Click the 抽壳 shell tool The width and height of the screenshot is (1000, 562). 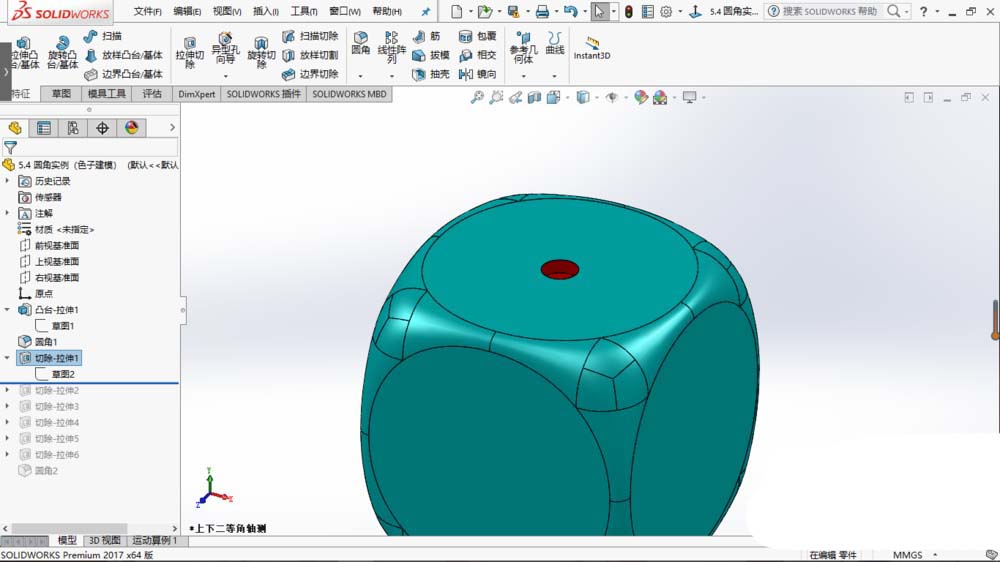[431, 75]
